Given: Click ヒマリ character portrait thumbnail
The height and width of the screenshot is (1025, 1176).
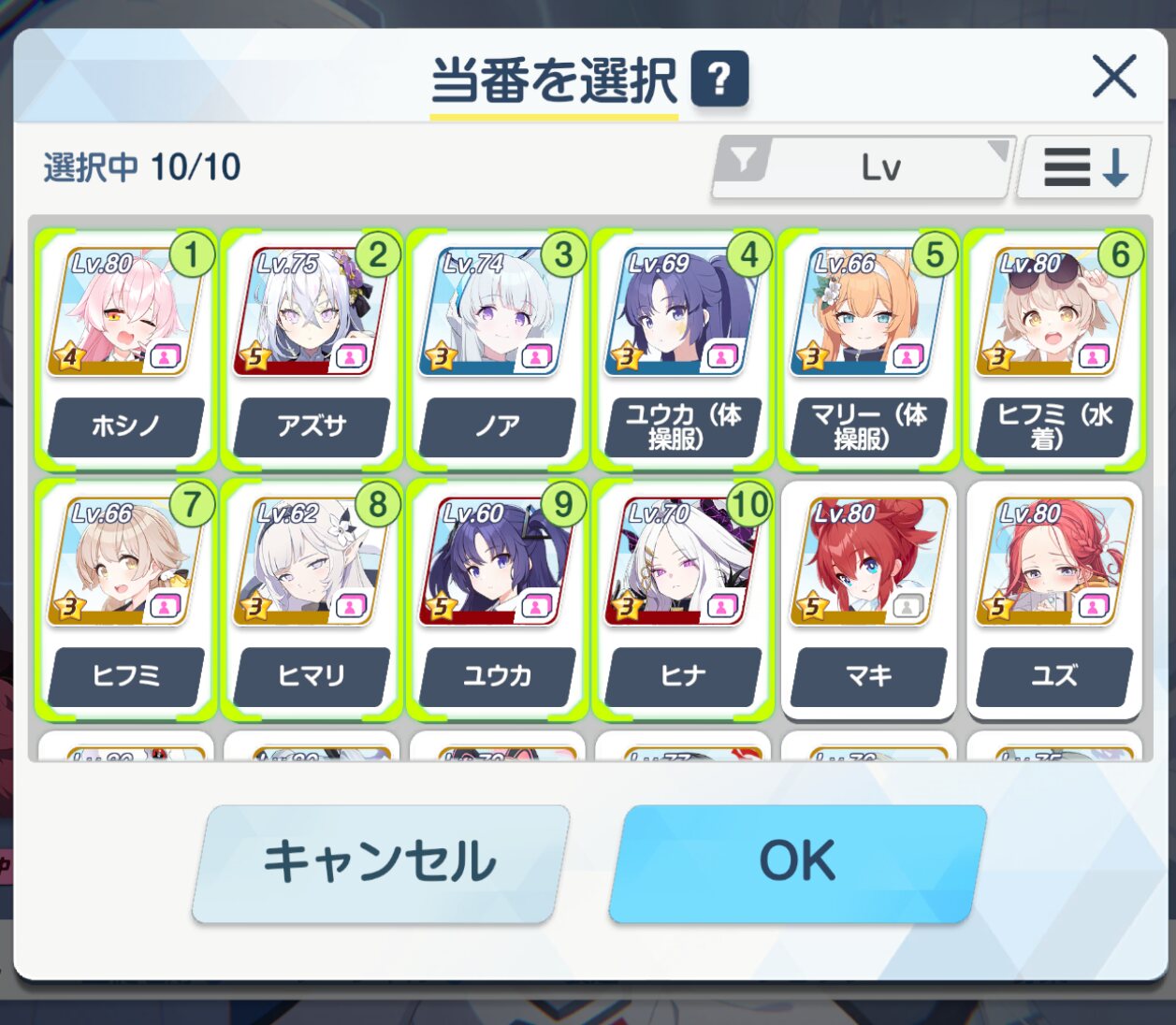Looking at the screenshot, I should (311, 562).
